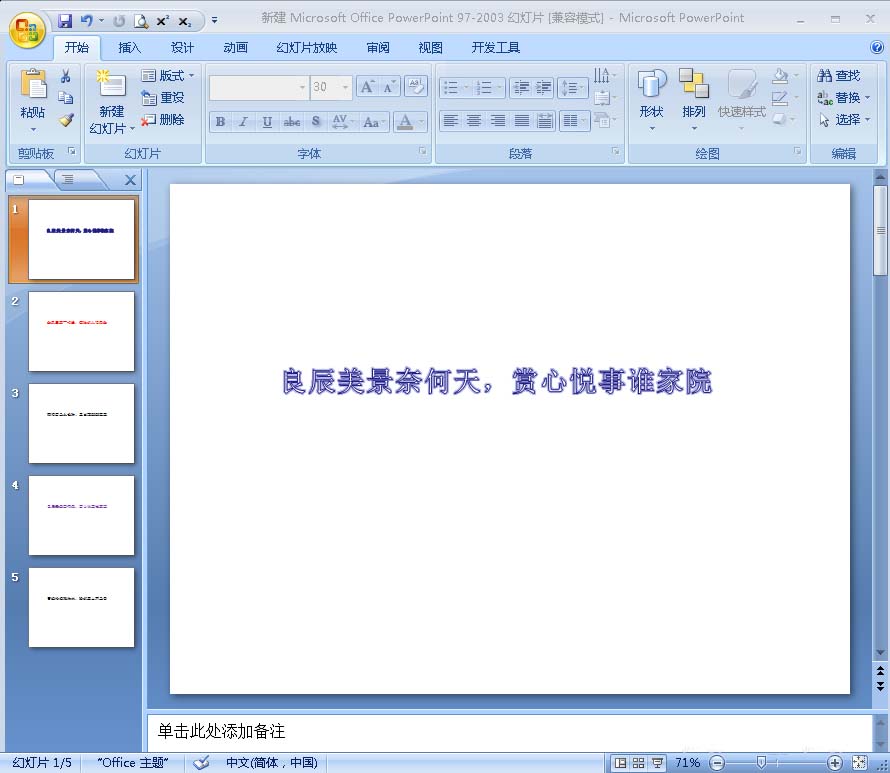Screen dimensions: 890x773
Task: Open the Shapes (形状) gallery
Action: click(652, 99)
